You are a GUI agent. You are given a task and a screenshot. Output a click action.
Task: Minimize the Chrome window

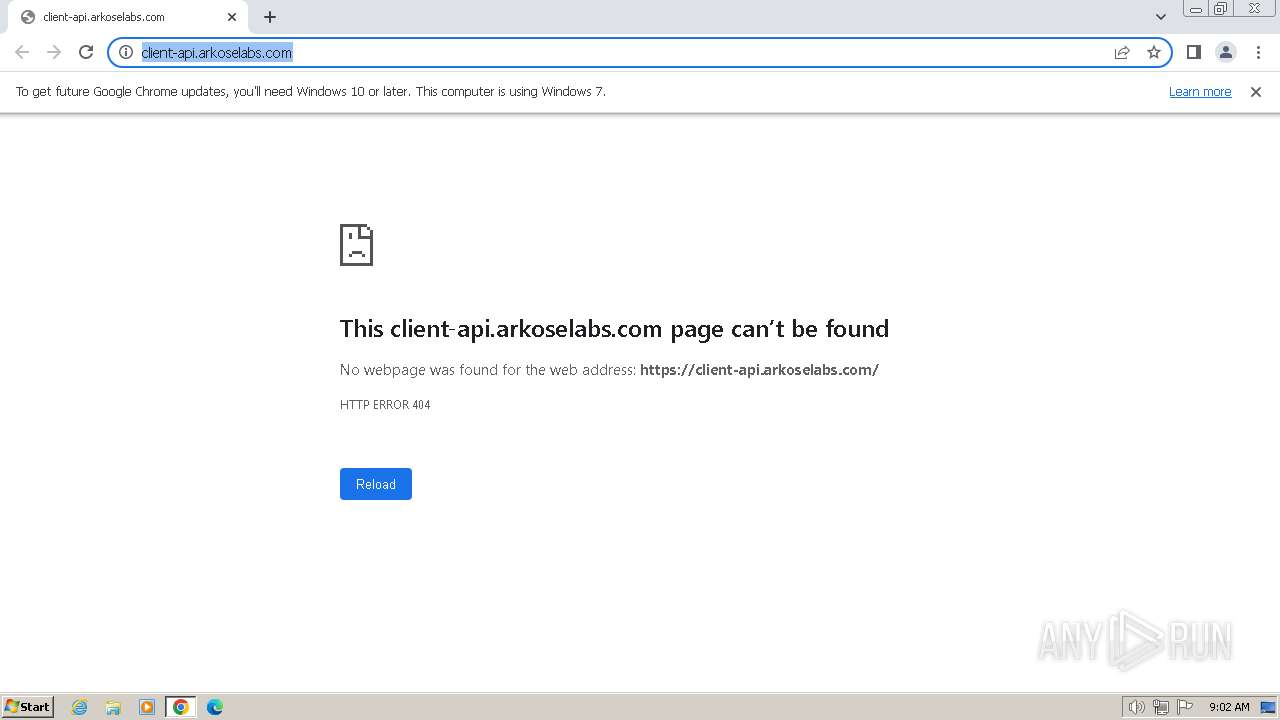pyautogui.click(x=1196, y=9)
